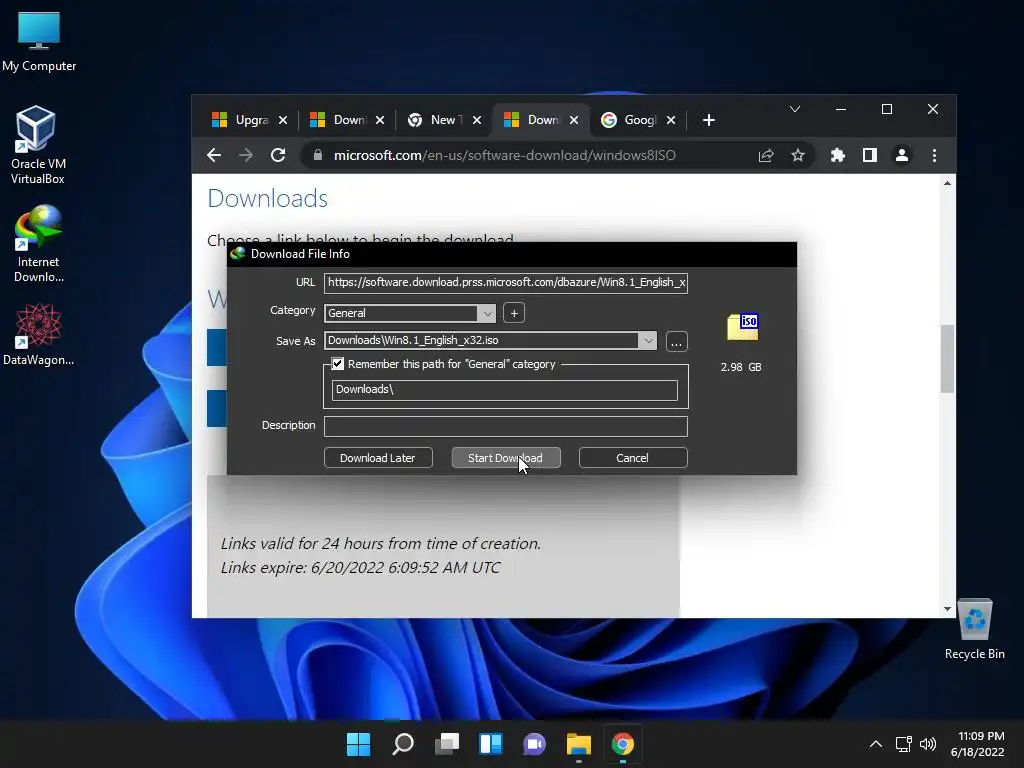
Task: Click scrollbar up arrow in Chrome
Action: (x=947, y=184)
